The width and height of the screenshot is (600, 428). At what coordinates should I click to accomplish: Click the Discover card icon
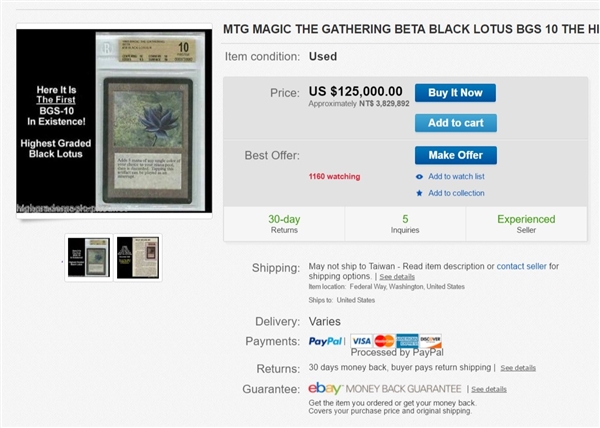pos(430,341)
